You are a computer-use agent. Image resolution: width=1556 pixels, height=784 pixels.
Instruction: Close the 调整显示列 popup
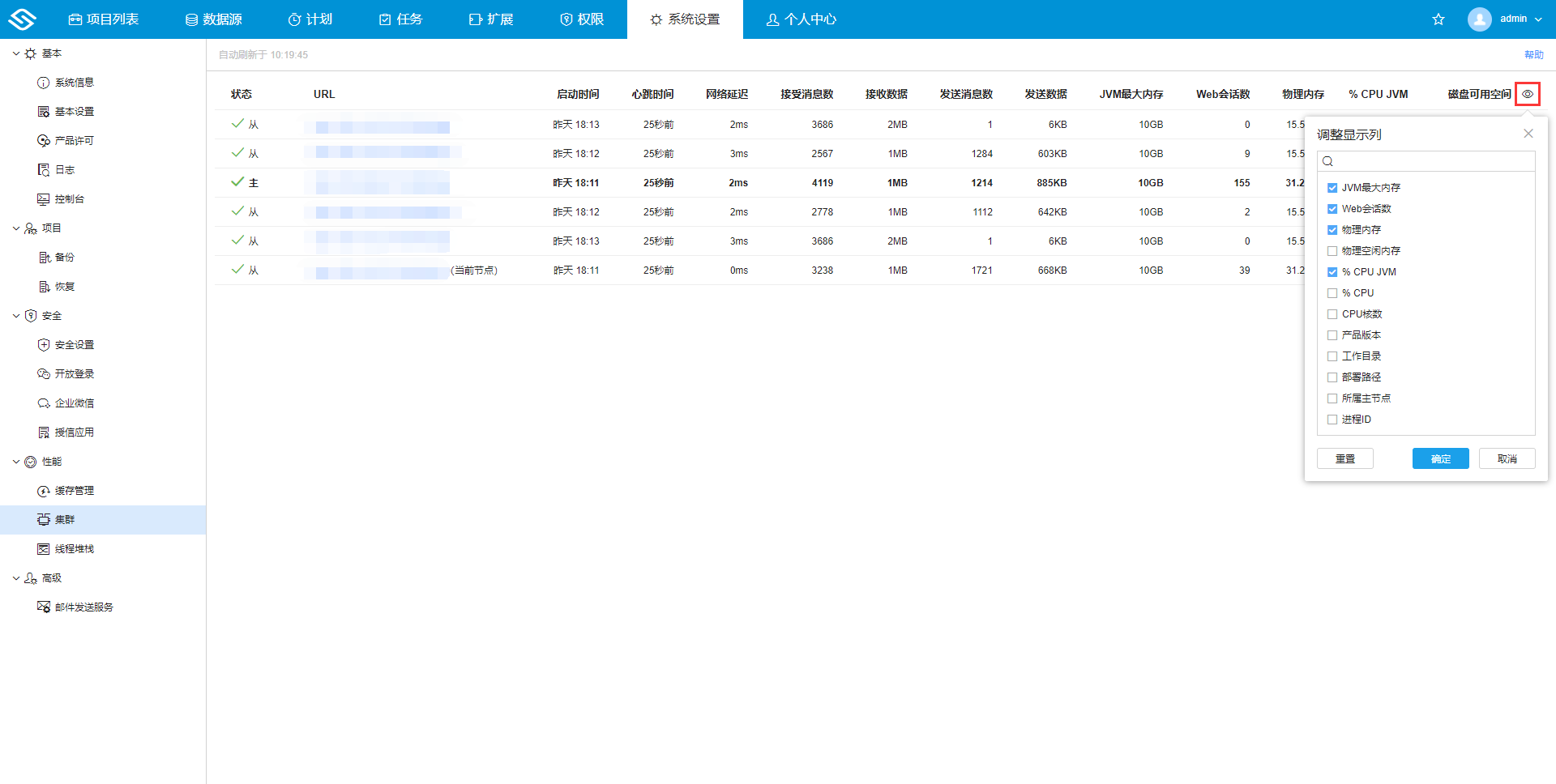click(x=1528, y=134)
